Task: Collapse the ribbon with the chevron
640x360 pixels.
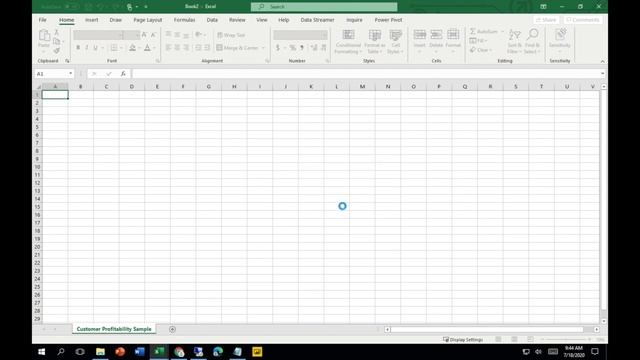Action: click(602, 61)
